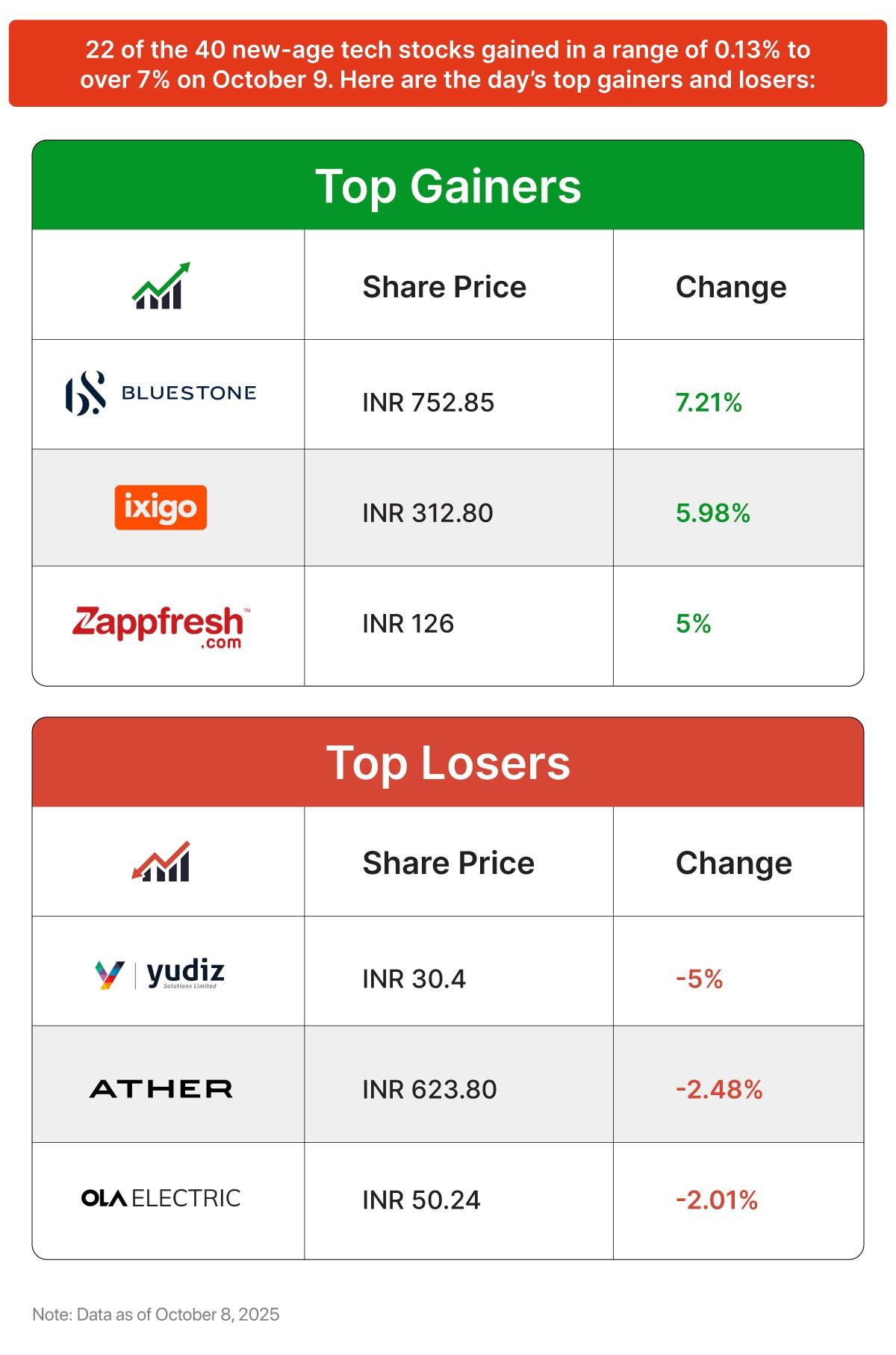Click the Yudiz Solutions logo

pos(161,974)
